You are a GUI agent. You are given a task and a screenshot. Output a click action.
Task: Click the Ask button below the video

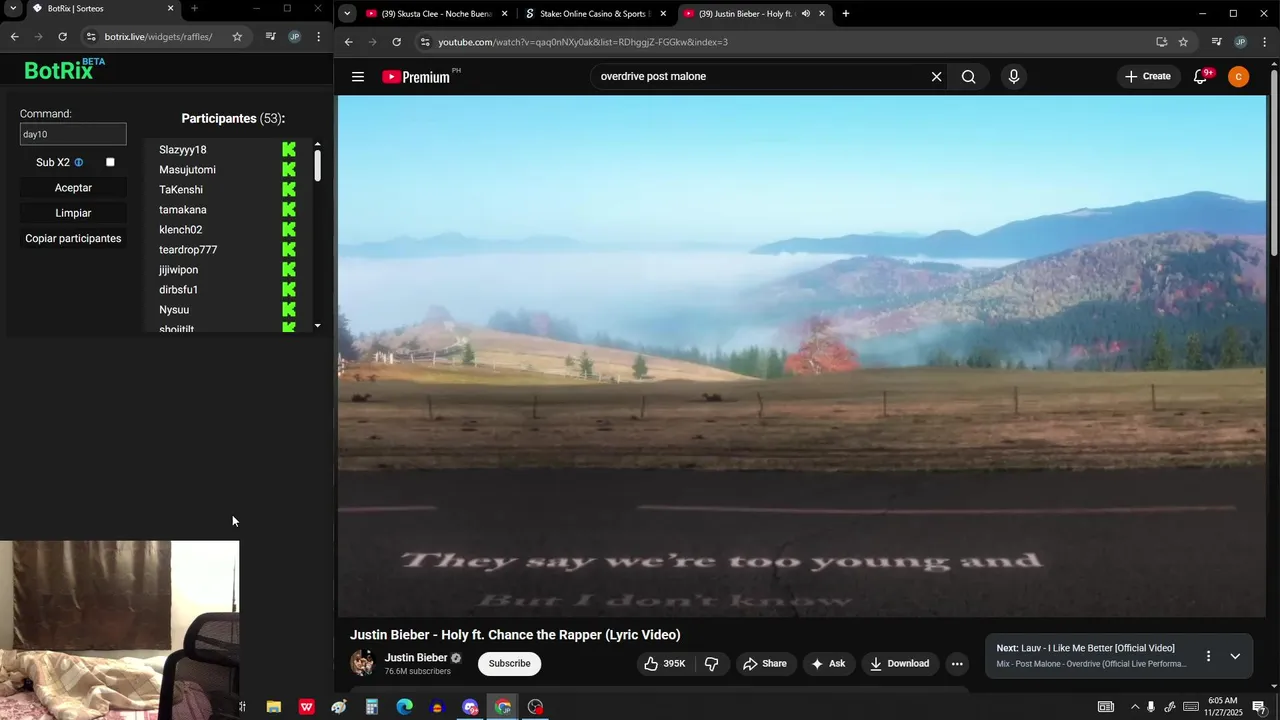[x=829, y=664]
